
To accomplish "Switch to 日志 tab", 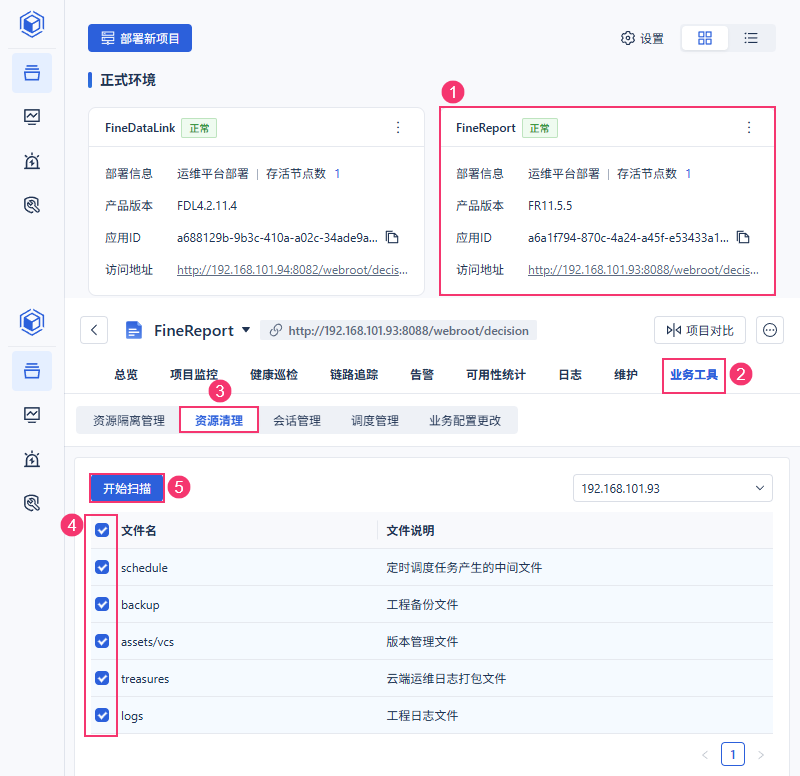I will point(570,375).
